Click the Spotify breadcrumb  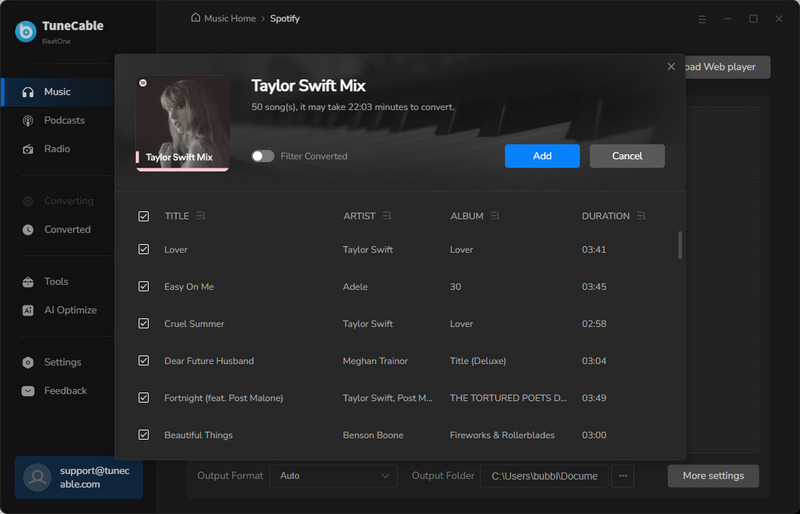tap(285, 18)
